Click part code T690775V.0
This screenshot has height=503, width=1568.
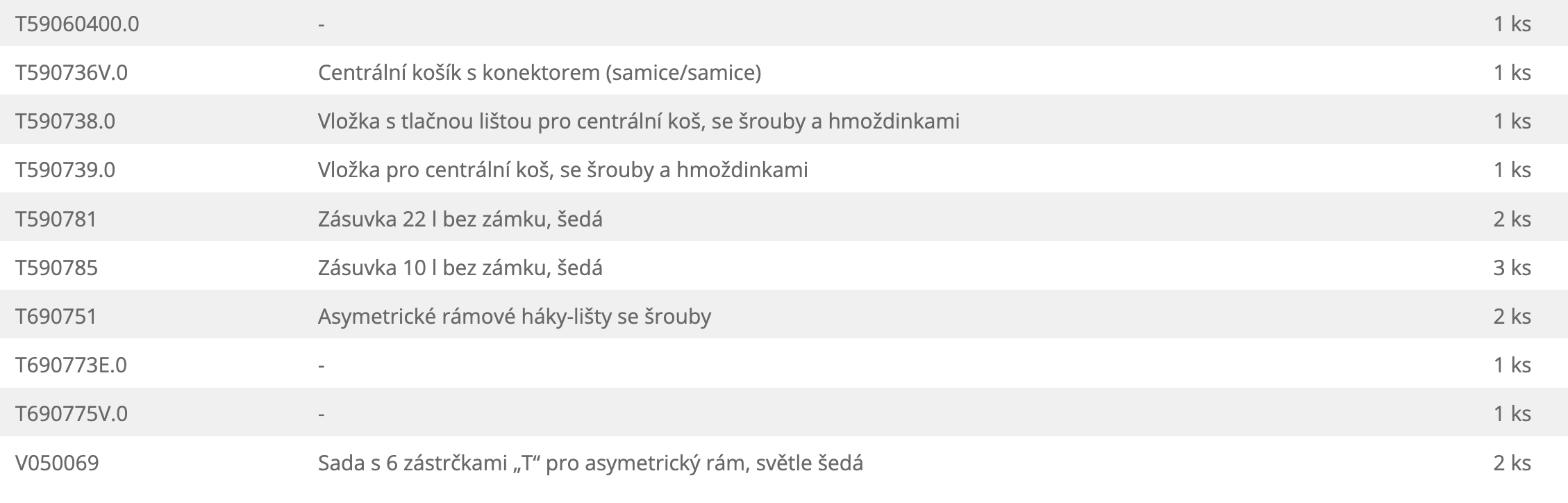coord(72,414)
